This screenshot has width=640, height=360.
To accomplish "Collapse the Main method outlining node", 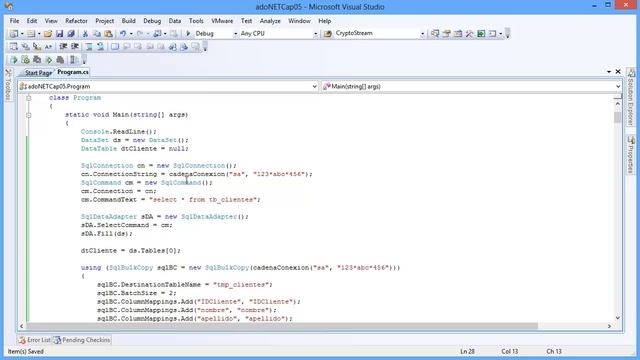I will 29,115.
